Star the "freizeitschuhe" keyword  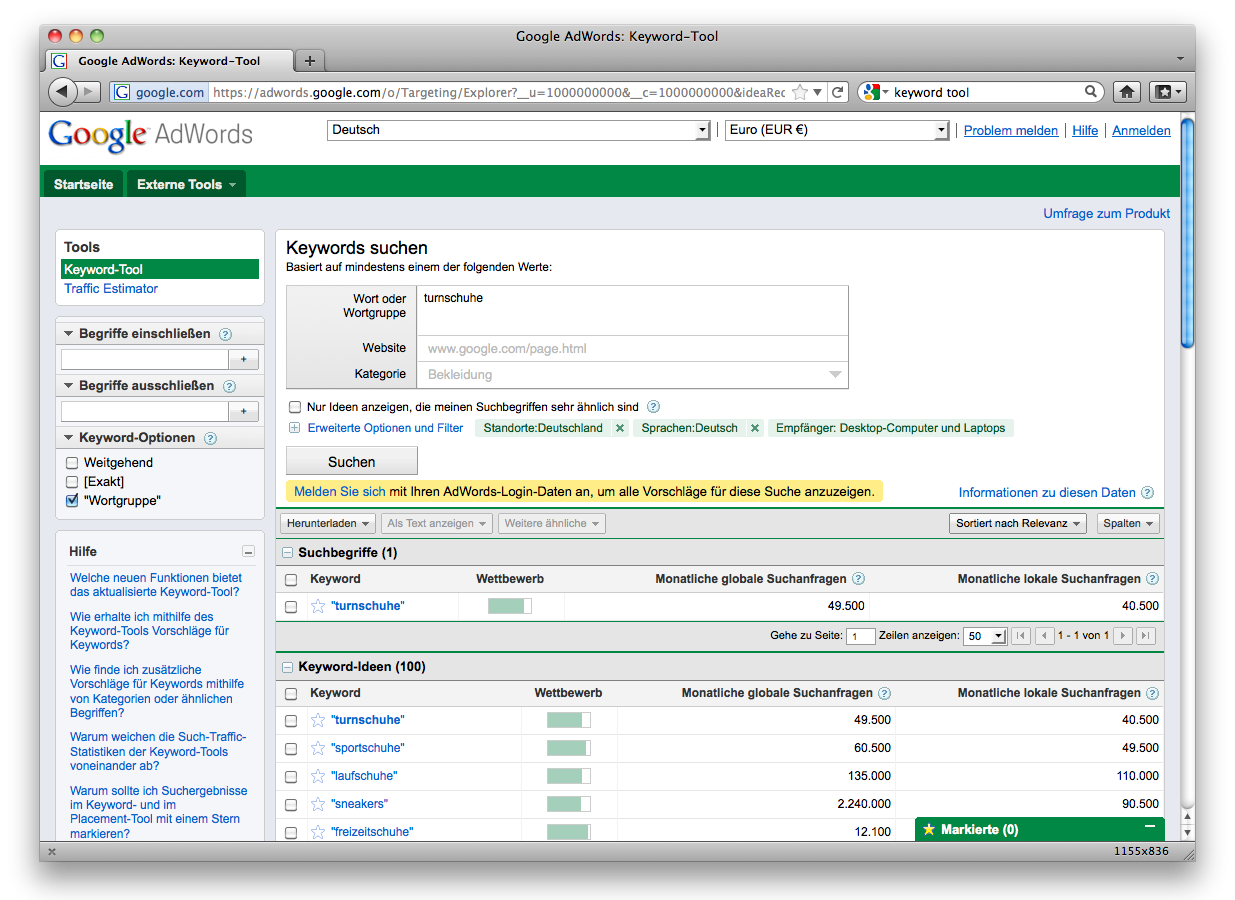pos(318,832)
